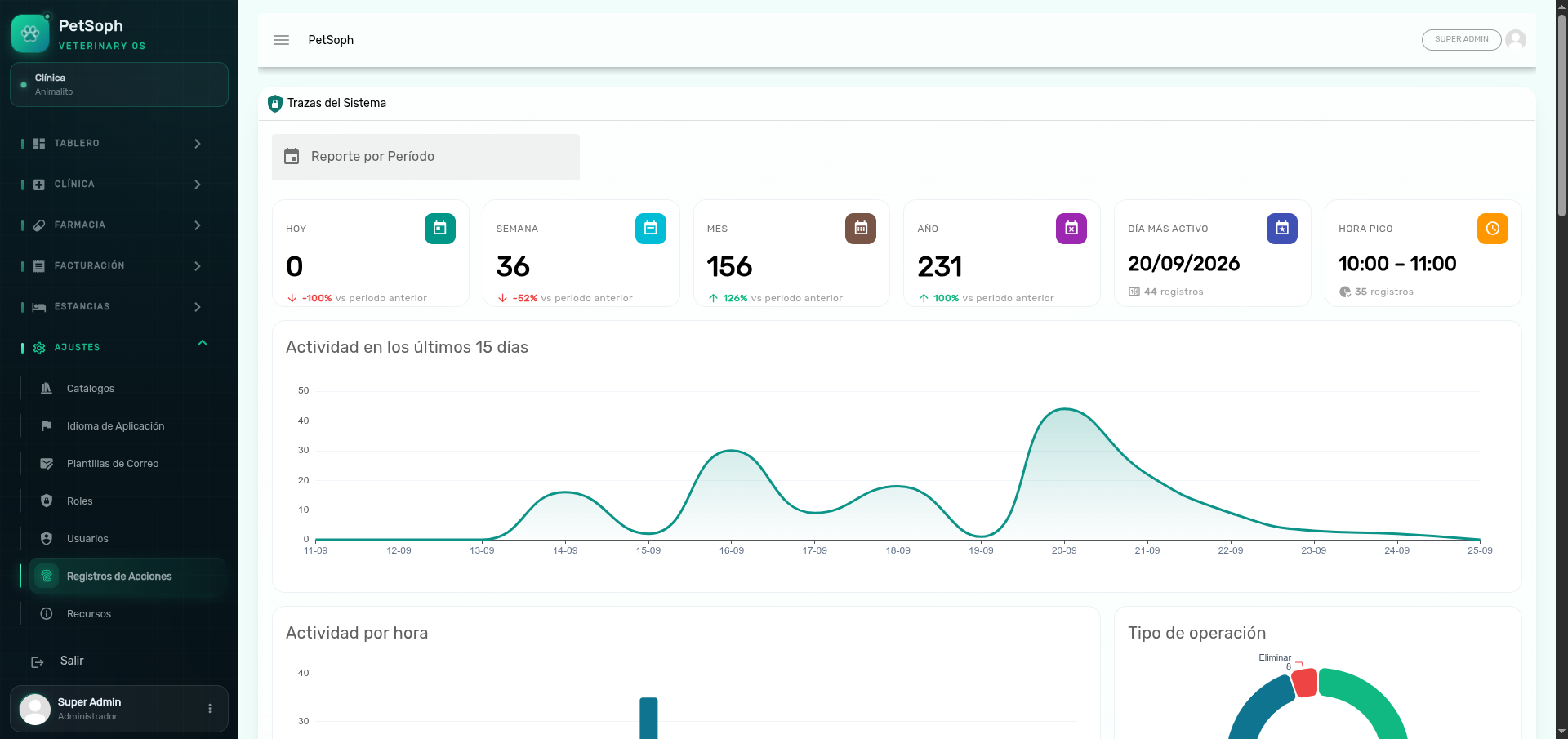Click the "Actividad en los últimos 15 días" heading
Viewport: 1568px width, 739px height.
click(x=407, y=347)
